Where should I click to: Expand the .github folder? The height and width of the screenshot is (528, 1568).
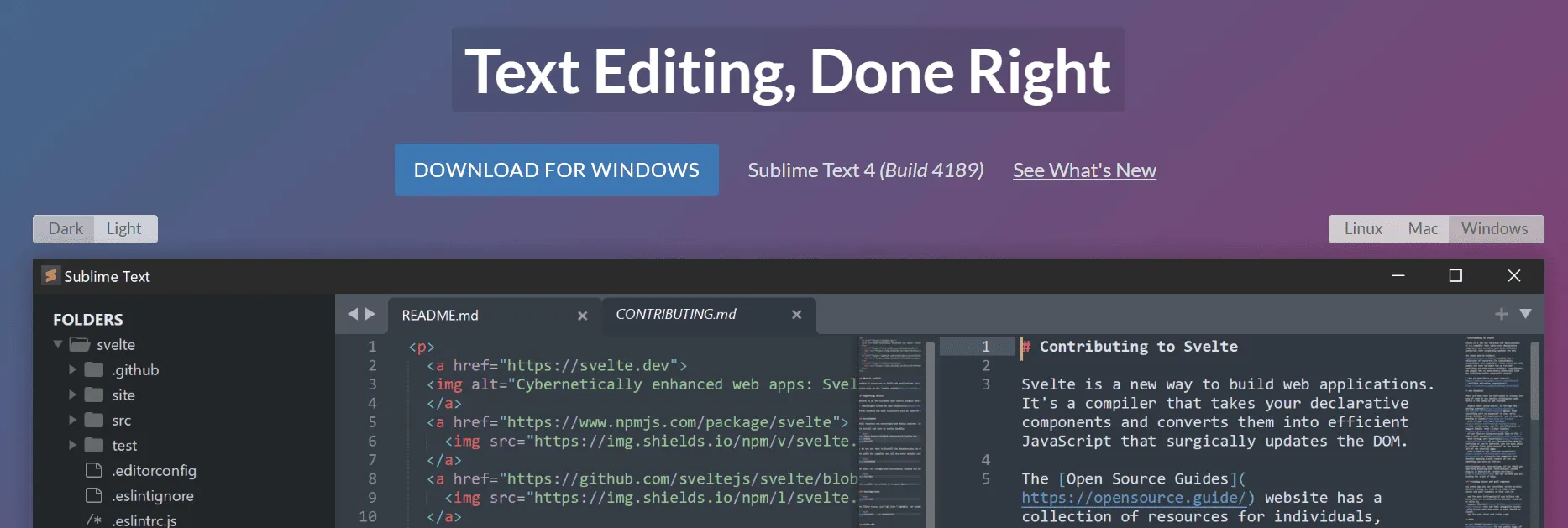click(72, 369)
